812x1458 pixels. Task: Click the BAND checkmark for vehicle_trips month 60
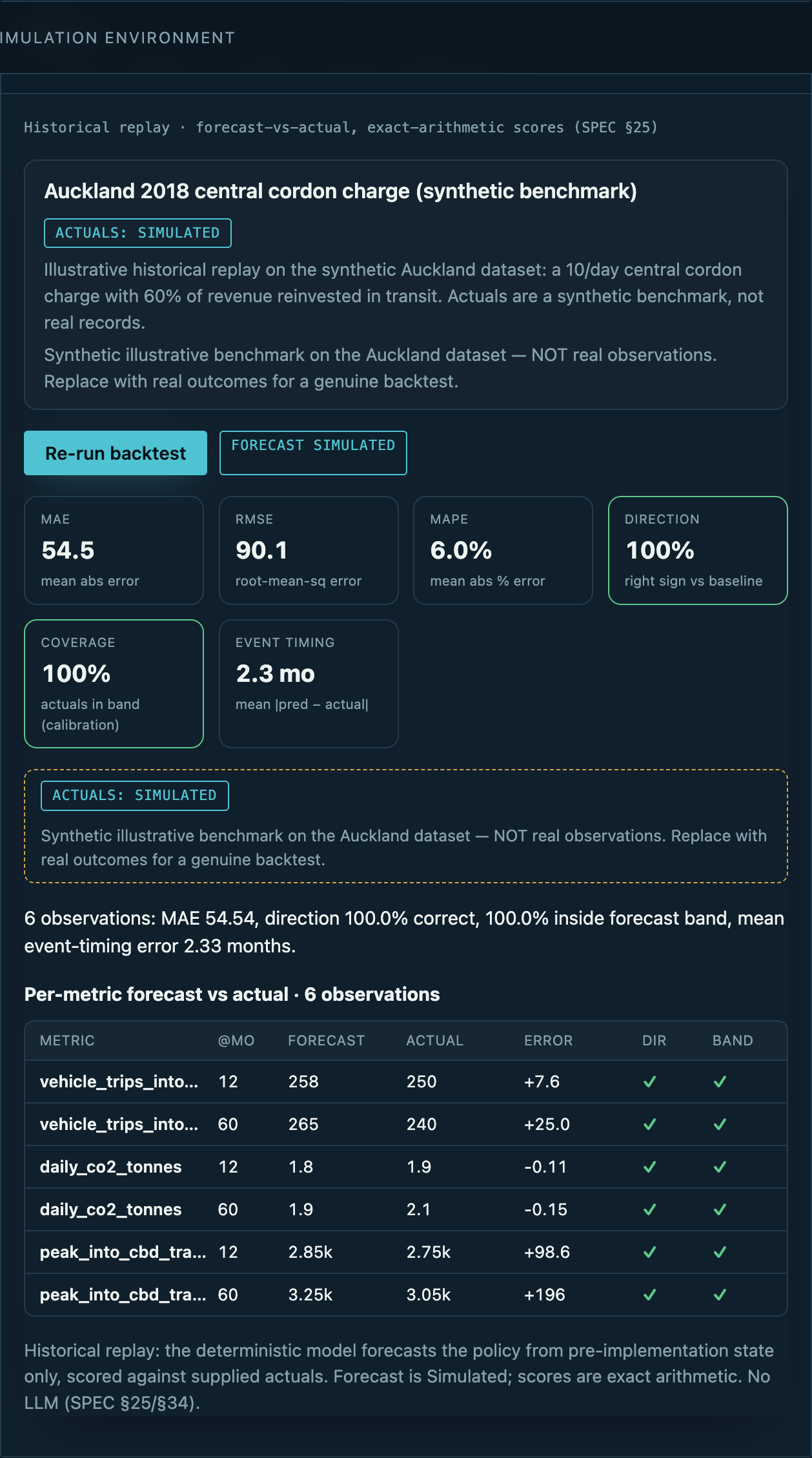tap(720, 1124)
